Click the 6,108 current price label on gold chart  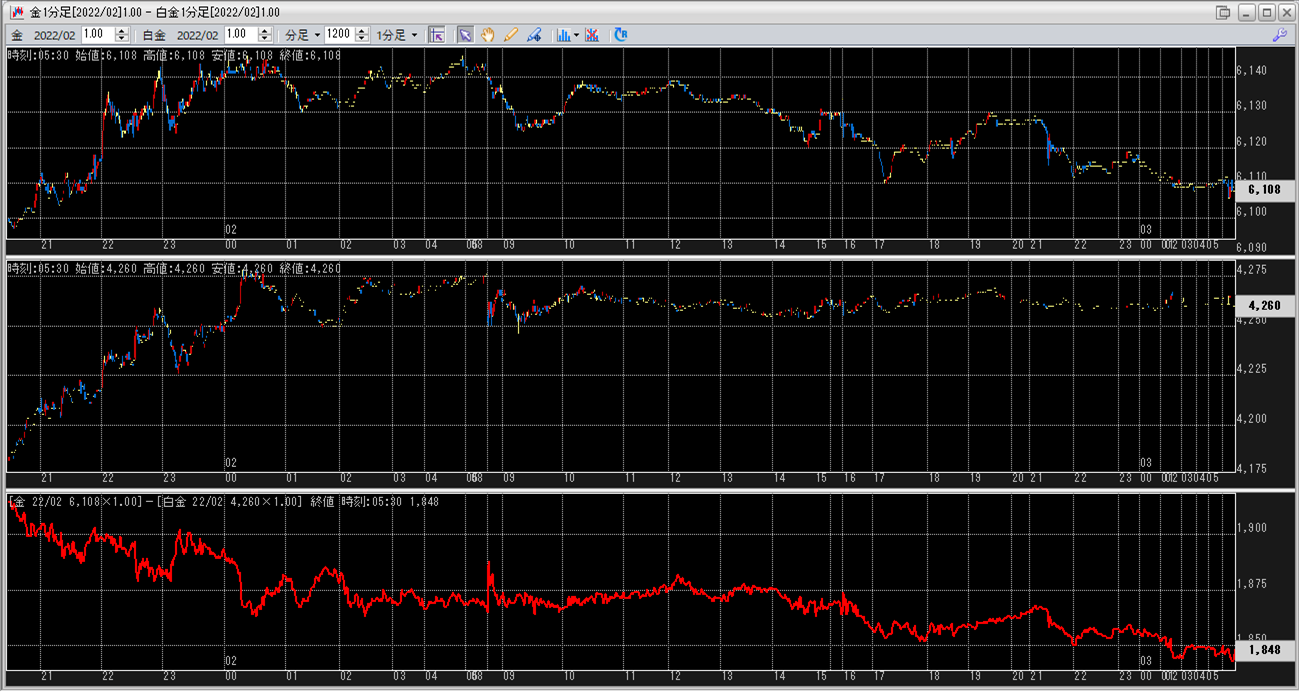[1265, 188]
